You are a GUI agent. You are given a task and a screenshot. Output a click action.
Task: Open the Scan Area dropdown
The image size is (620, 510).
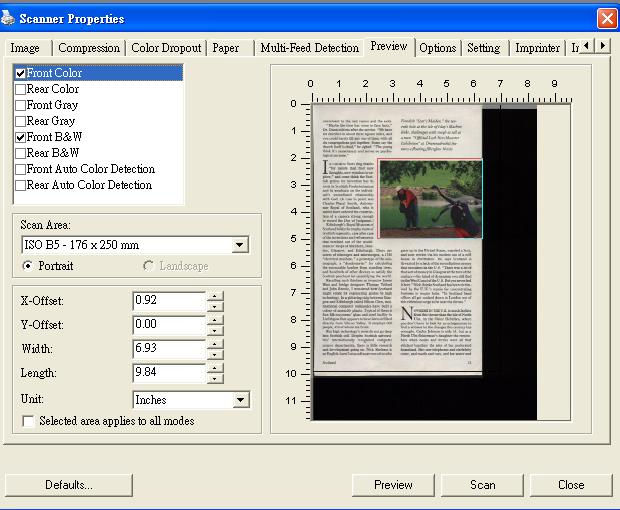[x=240, y=245]
